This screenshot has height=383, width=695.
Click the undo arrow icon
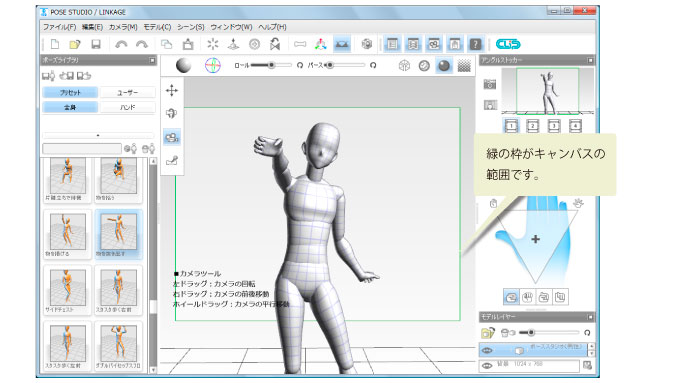click(121, 44)
